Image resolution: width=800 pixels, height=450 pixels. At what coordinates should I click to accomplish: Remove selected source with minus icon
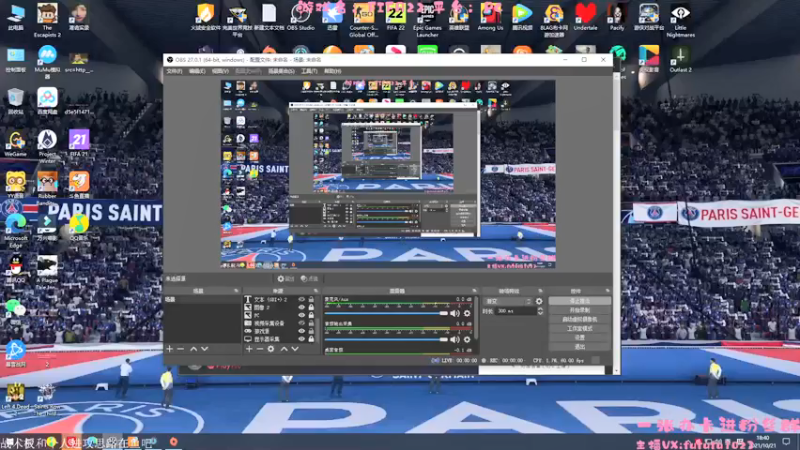point(260,349)
